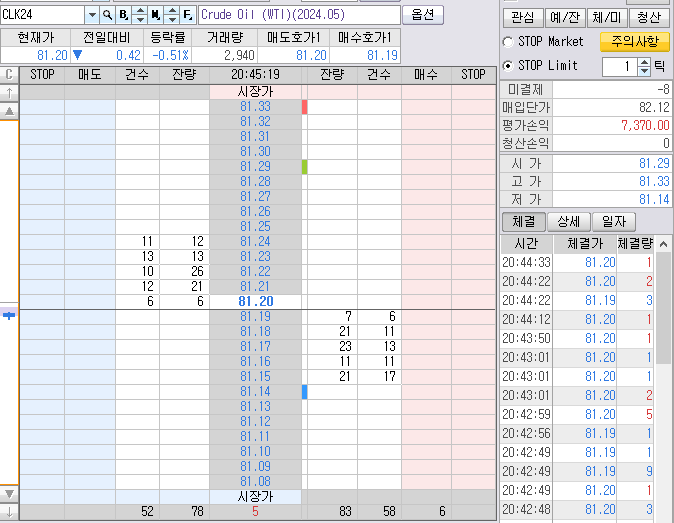
Task: Decrease the tick count with the down arrow
Action: coord(644,71)
